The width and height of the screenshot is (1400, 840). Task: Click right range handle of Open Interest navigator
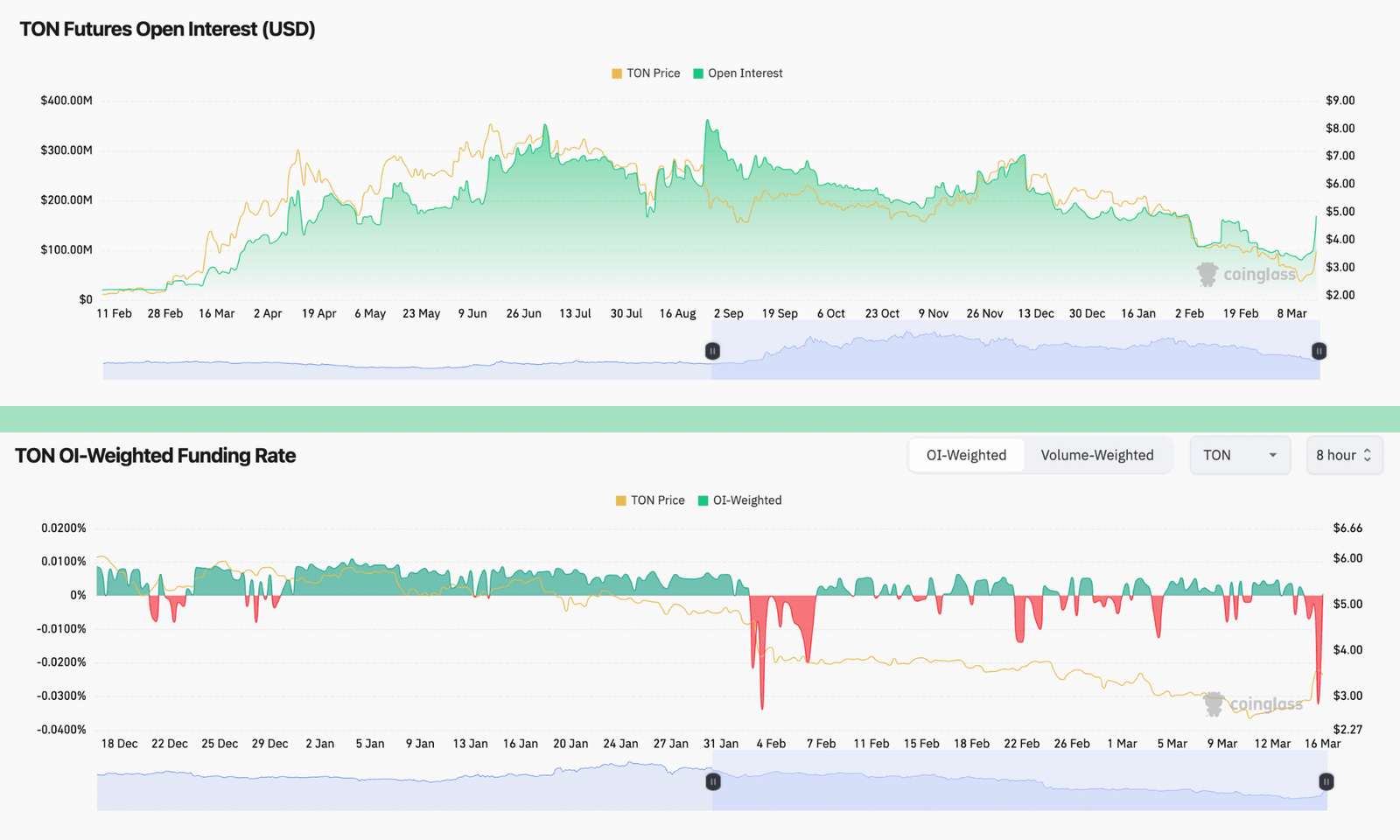pyautogui.click(x=1319, y=351)
